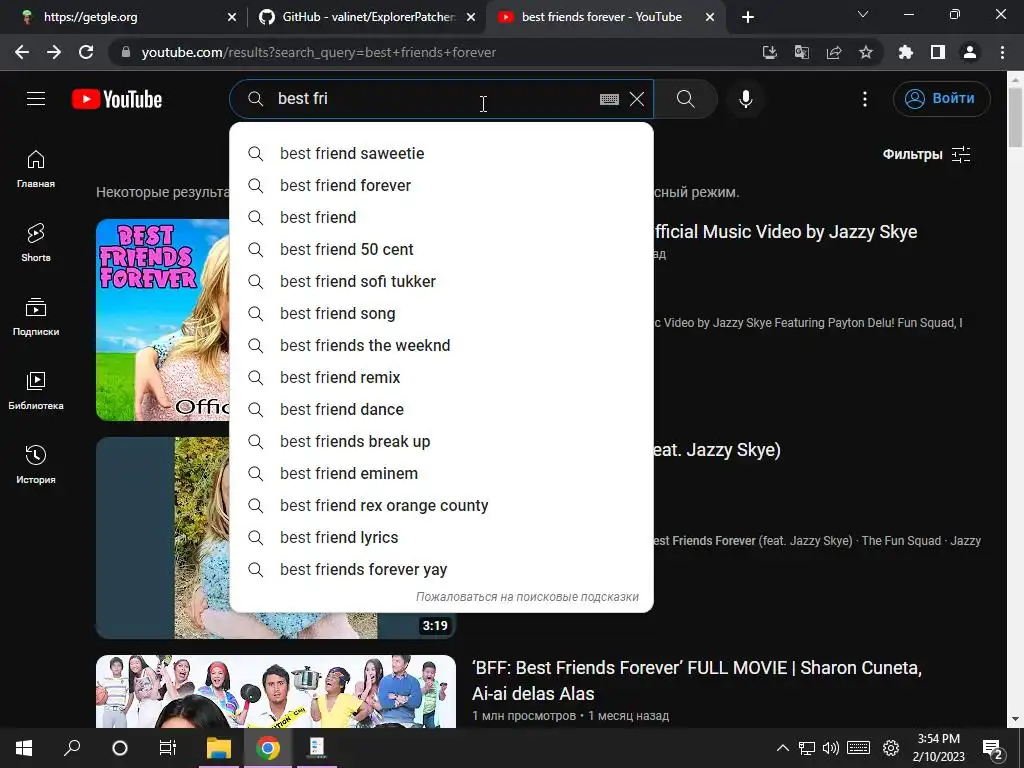The height and width of the screenshot is (768, 1024).
Task: Clear the search query with the X icon
Action: [x=637, y=99]
